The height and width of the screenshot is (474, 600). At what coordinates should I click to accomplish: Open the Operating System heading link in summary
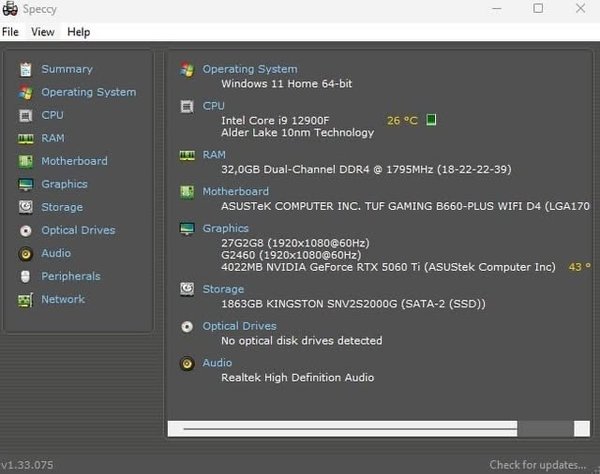coord(249,69)
